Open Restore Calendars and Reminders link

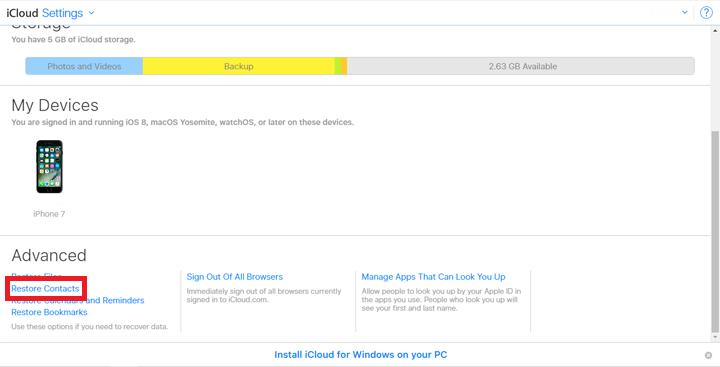coord(78,300)
